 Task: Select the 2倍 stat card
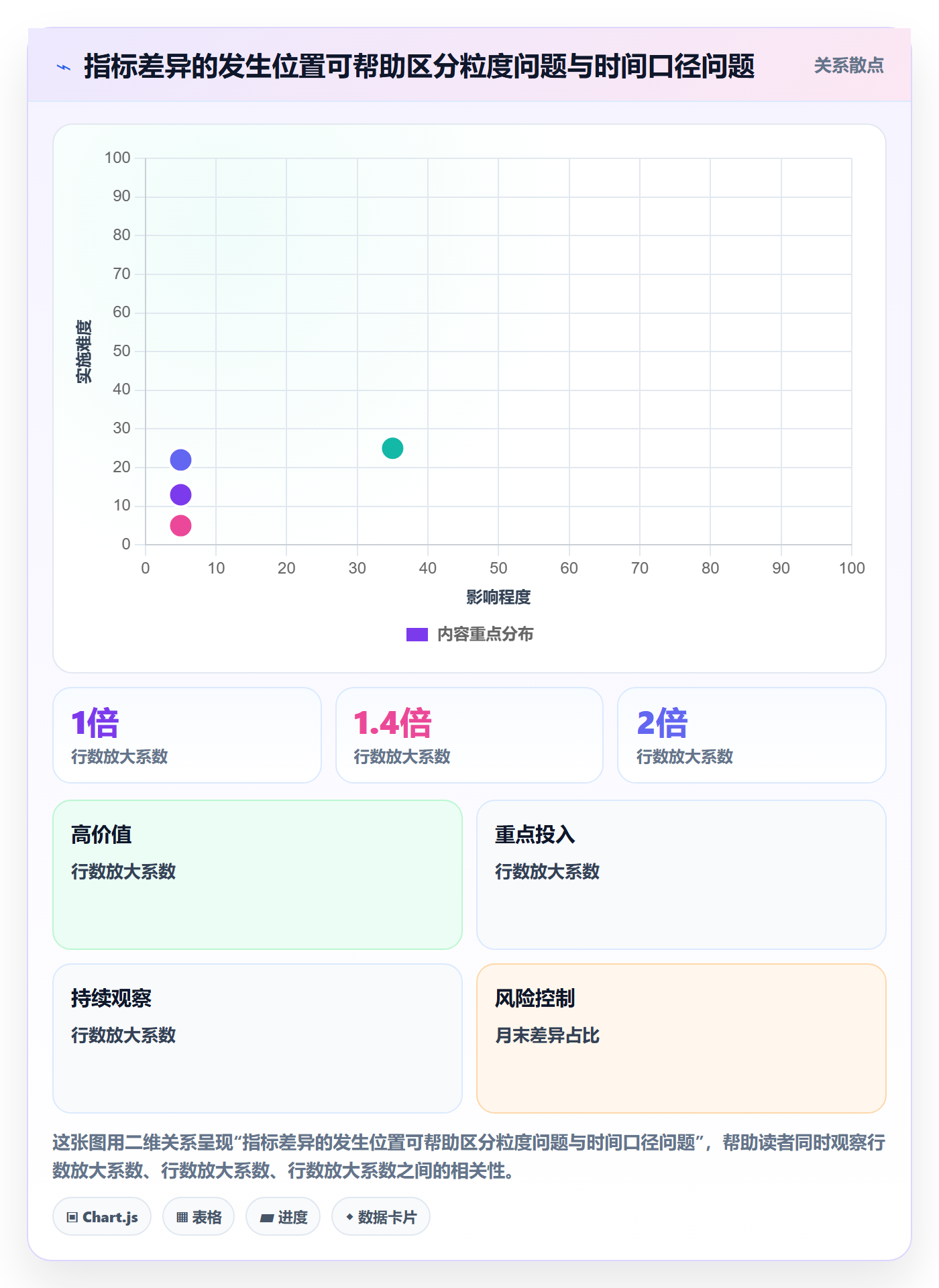pyautogui.click(x=752, y=735)
